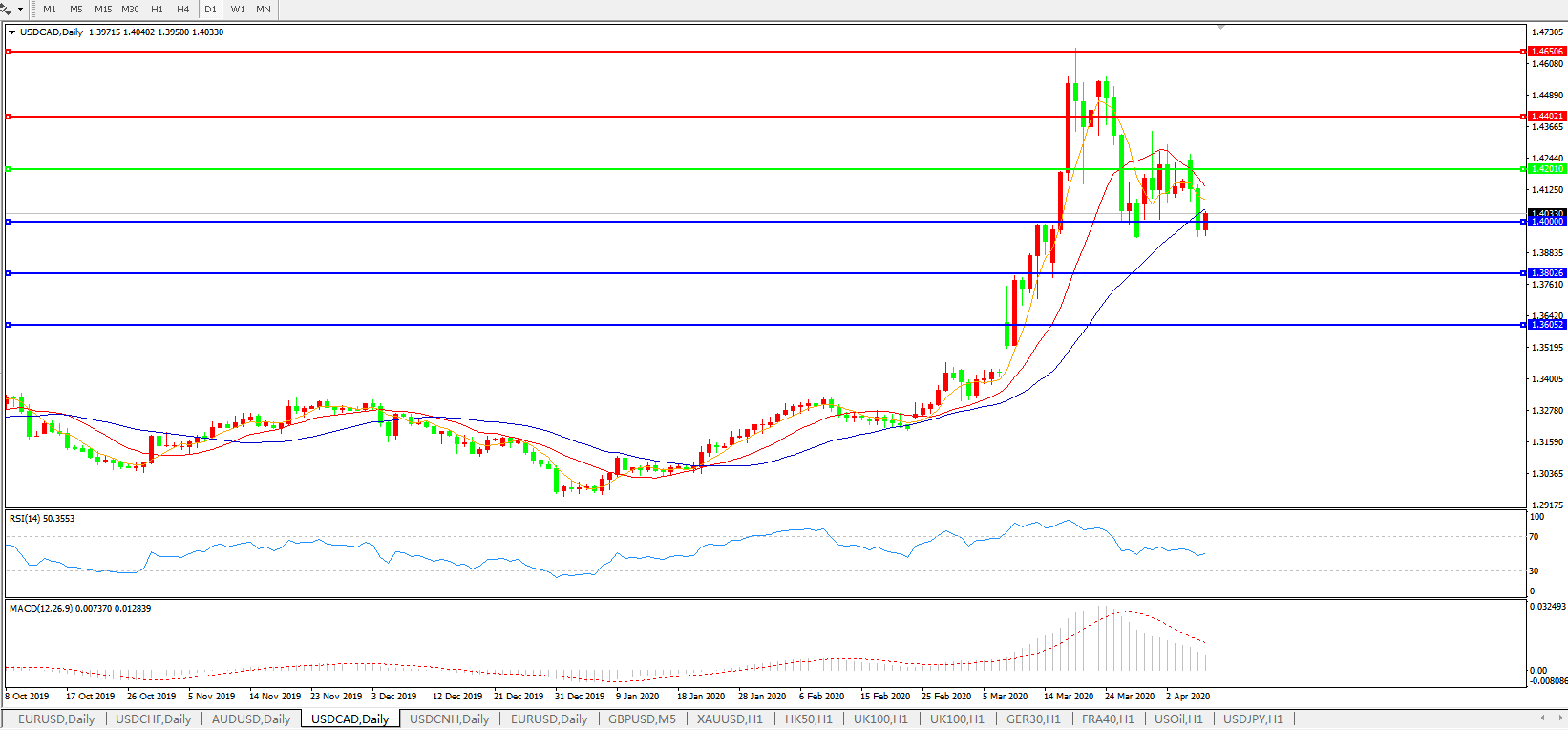The height and width of the screenshot is (730, 1568).
Task: Expand the USDCAD,Daily chart title triangle
Action: tap(11, 32)
